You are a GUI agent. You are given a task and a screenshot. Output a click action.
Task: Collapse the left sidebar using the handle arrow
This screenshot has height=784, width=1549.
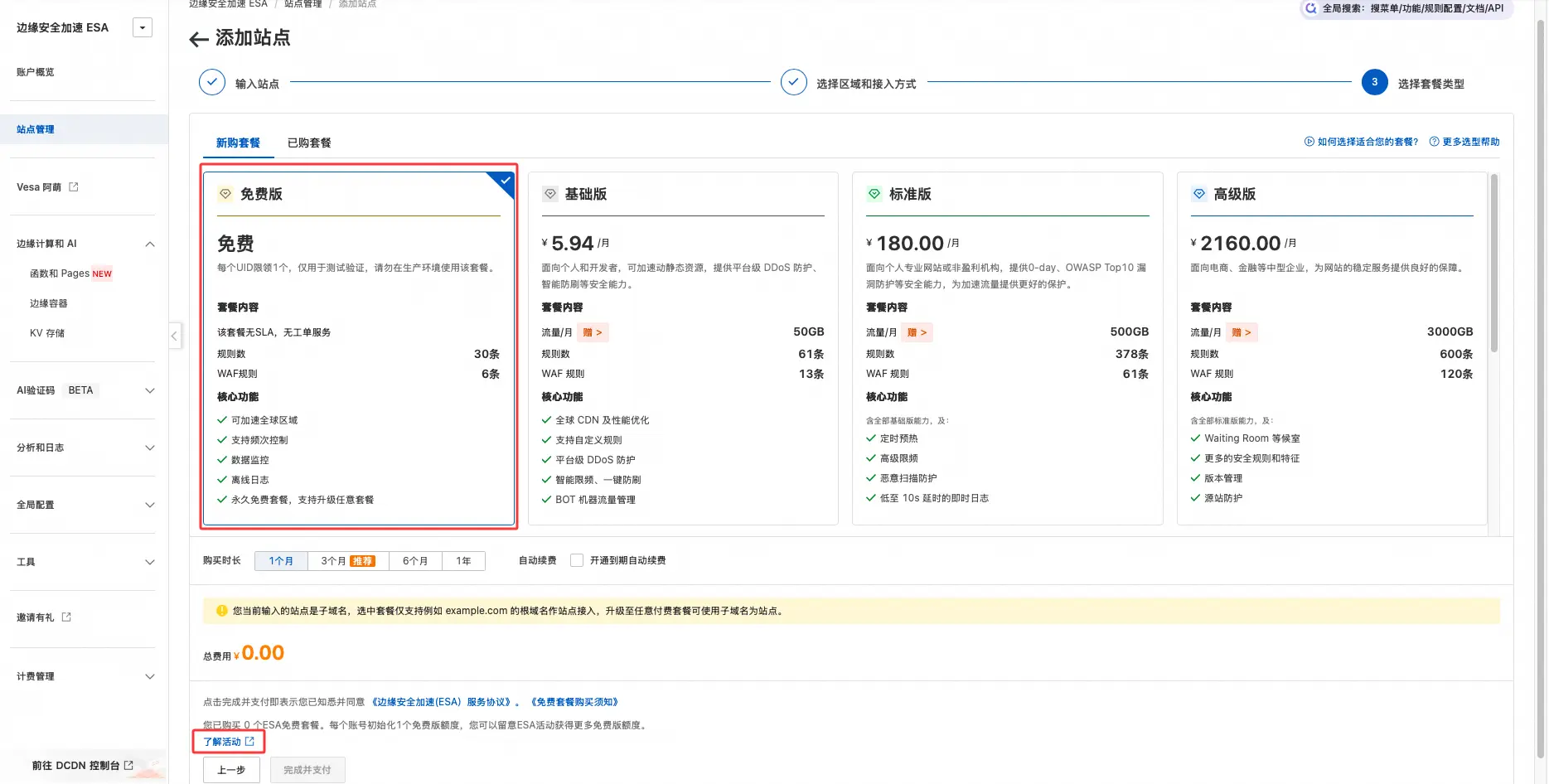click(174, 336)
